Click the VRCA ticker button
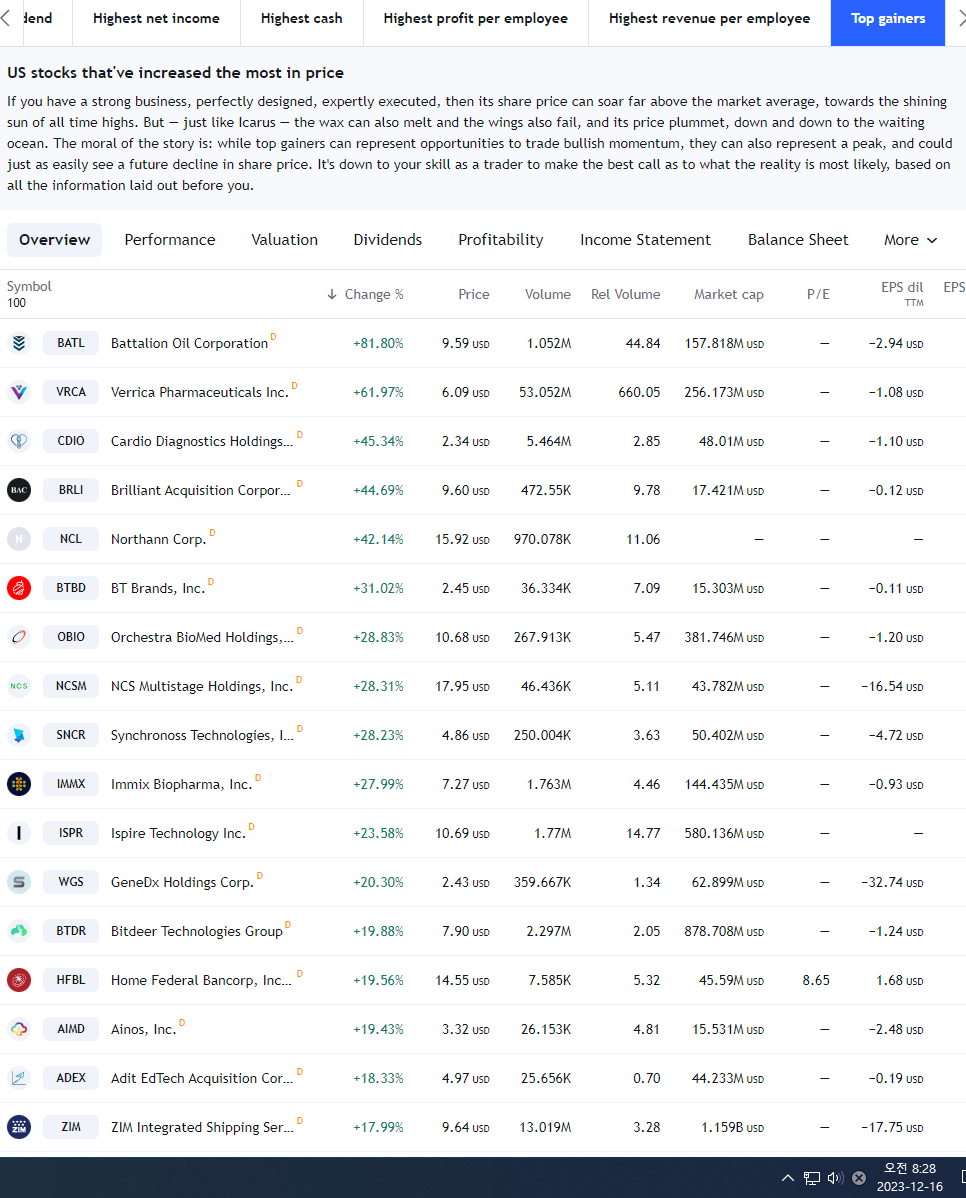This screenshot has width=966, height=1198. [71, 392]
